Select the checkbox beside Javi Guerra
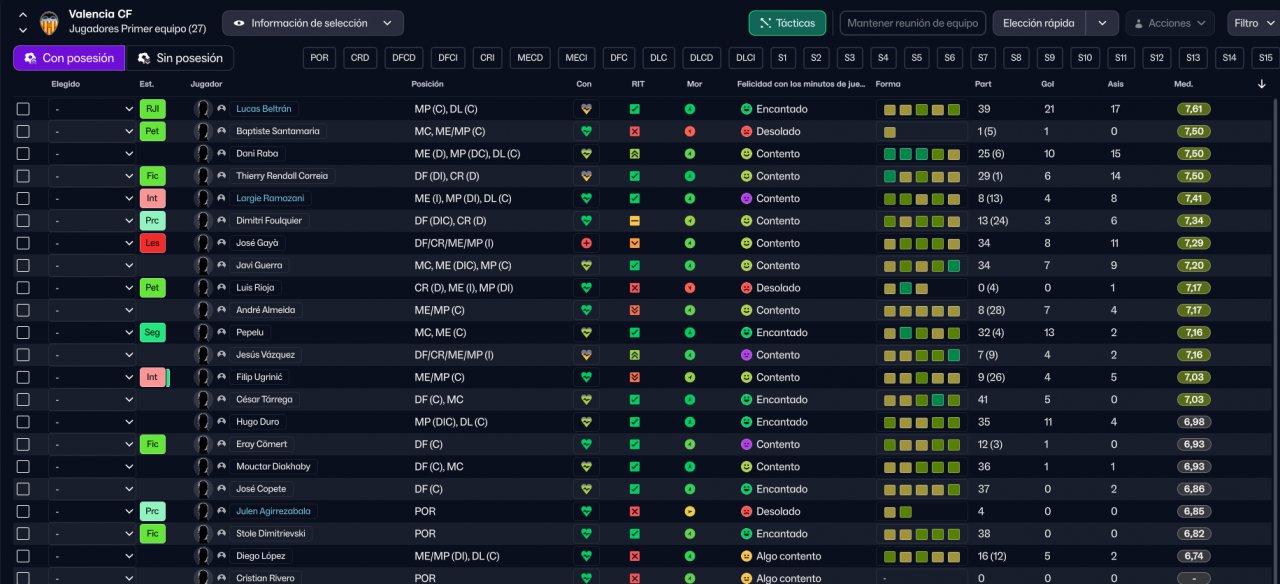1280x584 pixels. [23, 265]
